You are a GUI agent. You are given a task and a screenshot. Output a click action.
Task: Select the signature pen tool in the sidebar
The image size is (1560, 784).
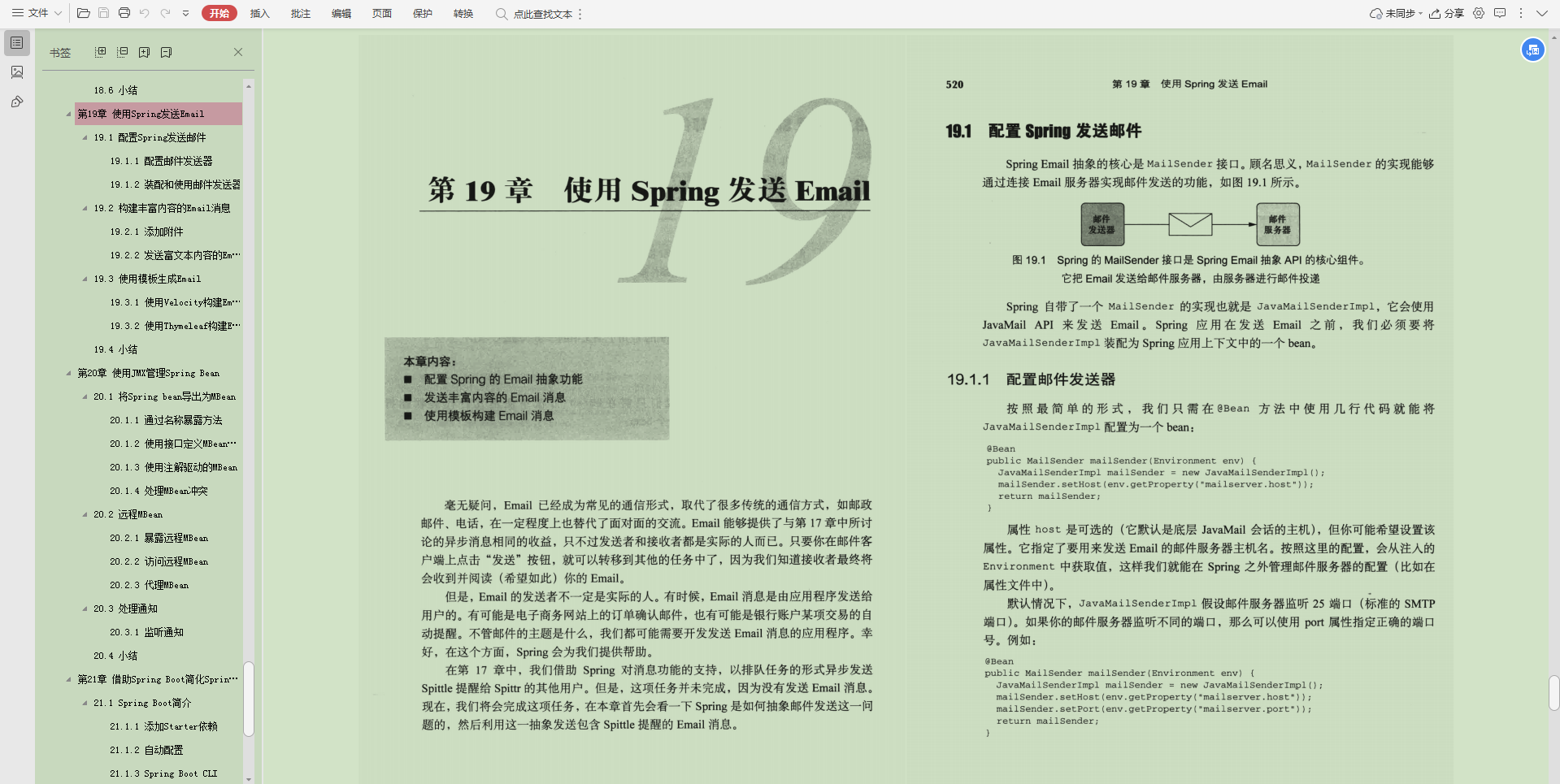[16, 102]
